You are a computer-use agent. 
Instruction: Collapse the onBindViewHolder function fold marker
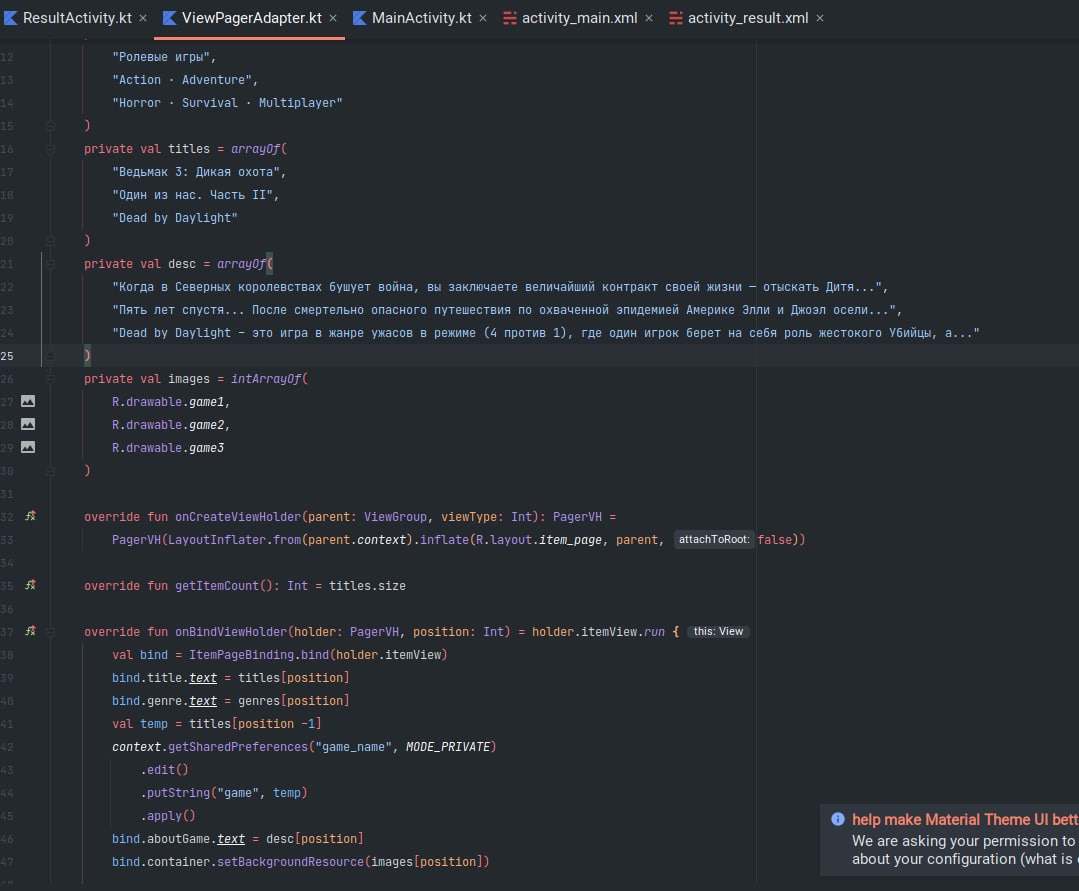coord(50,632)
